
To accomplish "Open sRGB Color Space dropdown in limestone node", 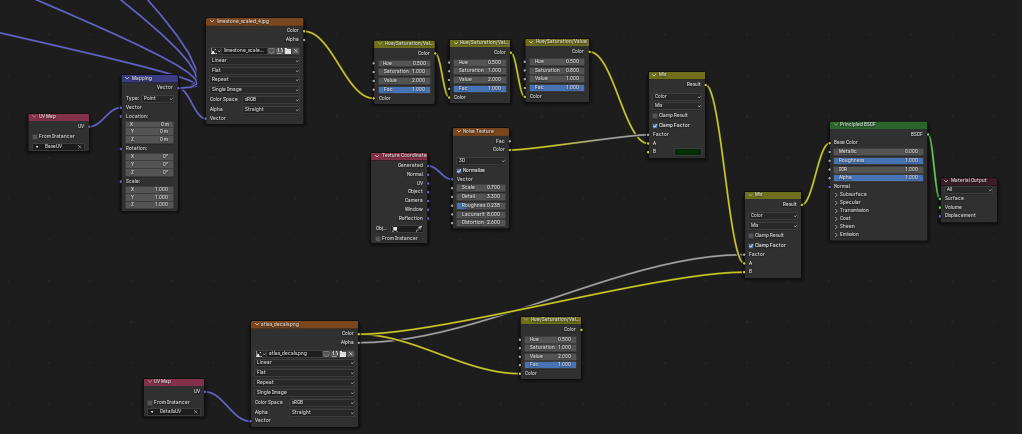I will click(x=271, y=99).
